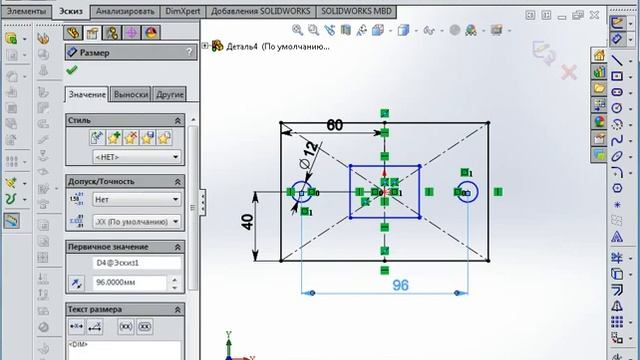Open the Line tool dropdown arrow
This screenshot has width=640, height=360.
(630, 61)
